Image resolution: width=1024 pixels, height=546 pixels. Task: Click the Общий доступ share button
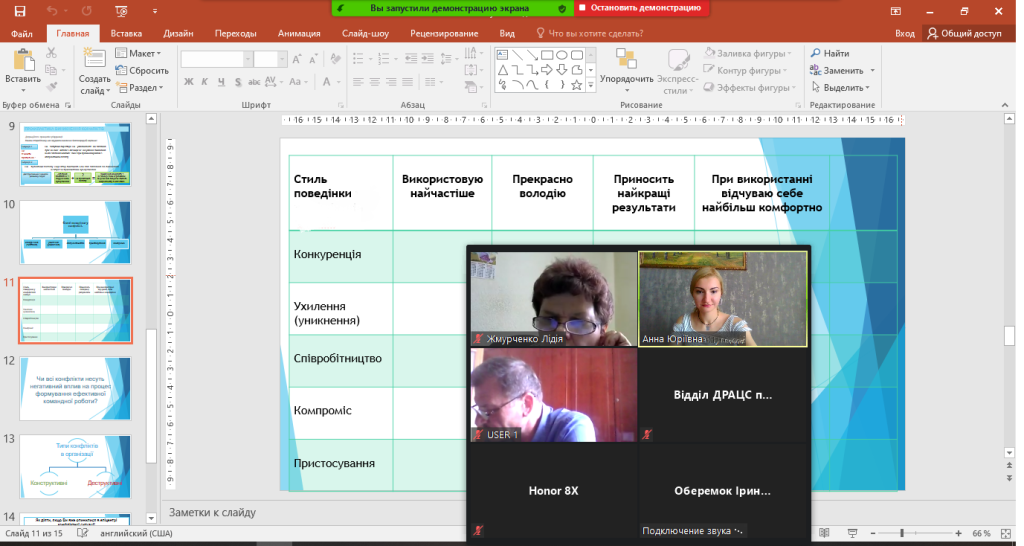click(x=964, y=33)
